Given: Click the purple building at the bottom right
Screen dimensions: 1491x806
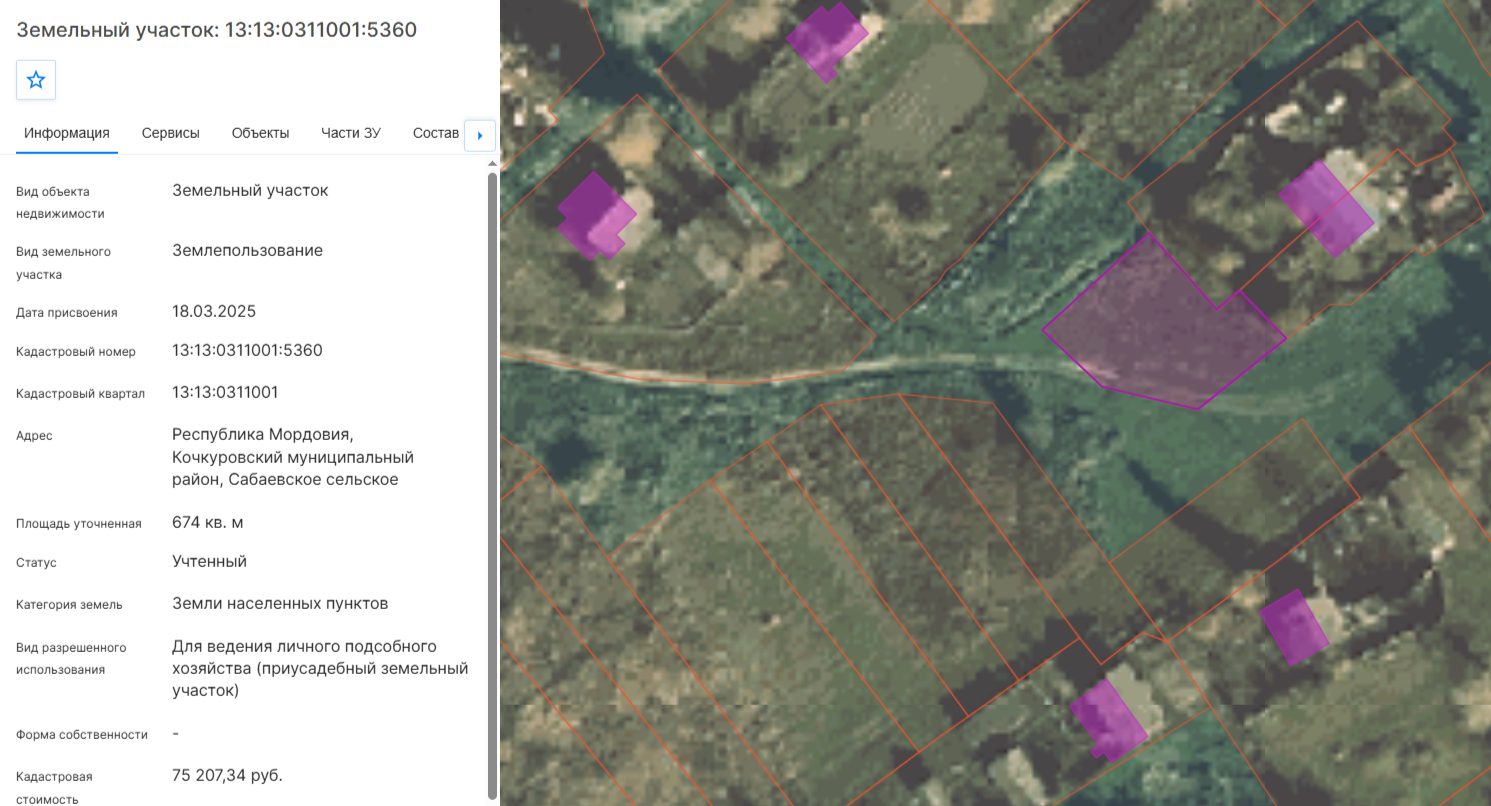Looking at the screenshot, I should coord(1294,628).
